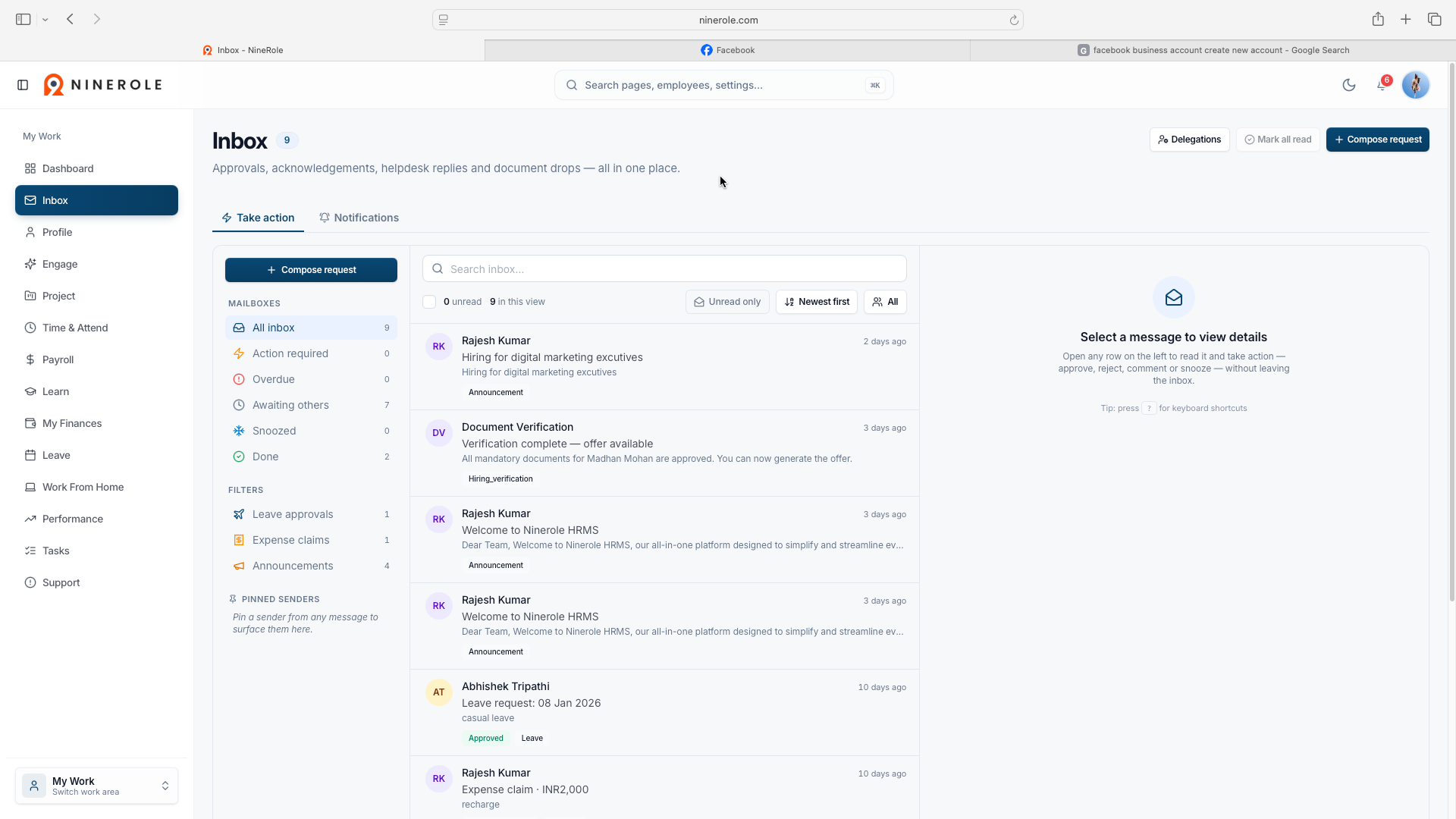Click Safari Share icon

1378,19
